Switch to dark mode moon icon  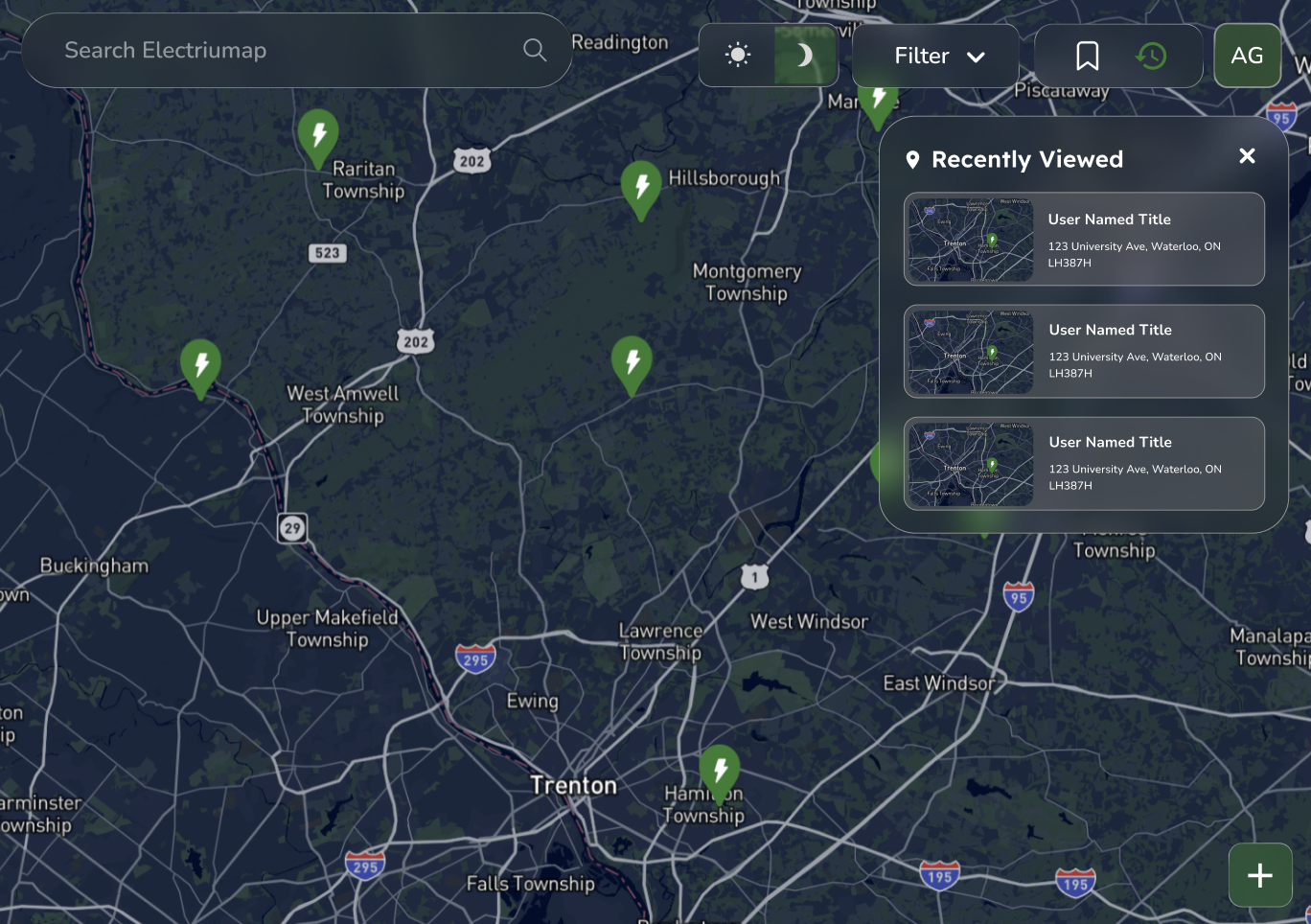click(804, 55)
